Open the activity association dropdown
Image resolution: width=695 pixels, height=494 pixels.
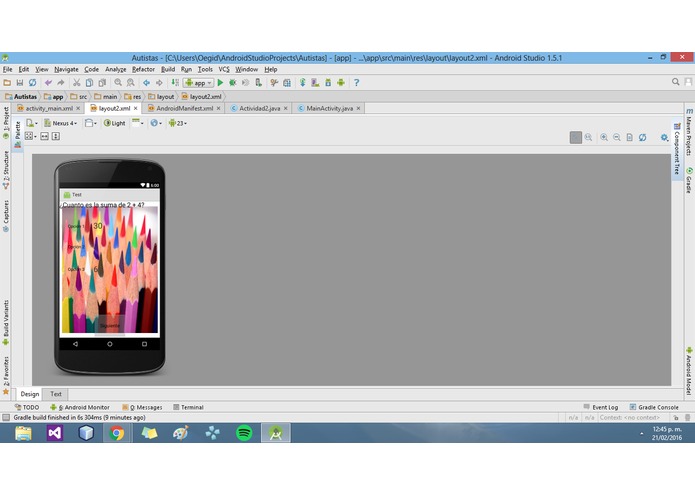pos(138,123)
